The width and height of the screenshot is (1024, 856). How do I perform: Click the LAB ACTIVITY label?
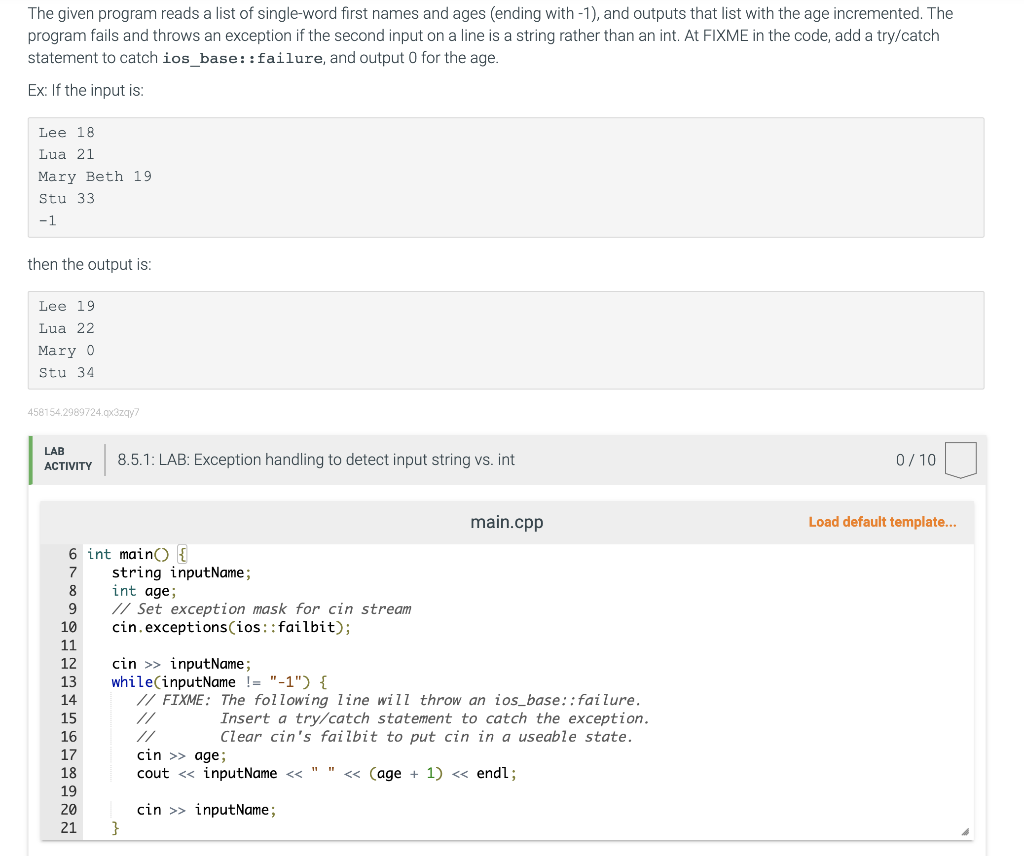click(x=68, y=459)
